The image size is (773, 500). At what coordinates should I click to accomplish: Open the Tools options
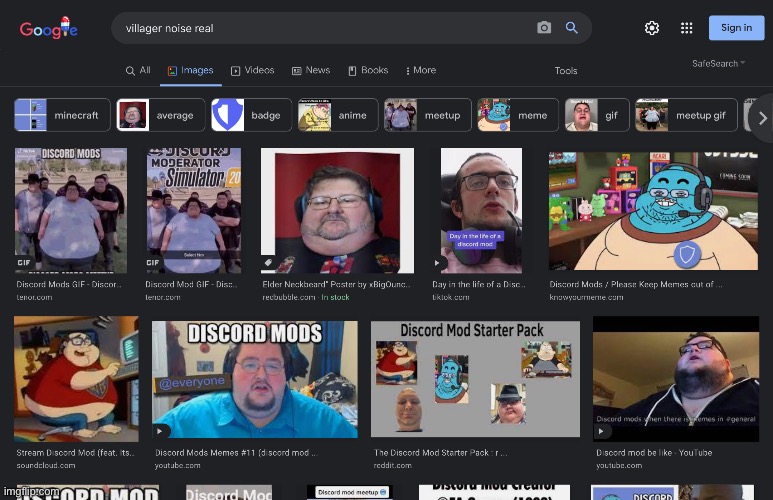(x=565, y=71)
